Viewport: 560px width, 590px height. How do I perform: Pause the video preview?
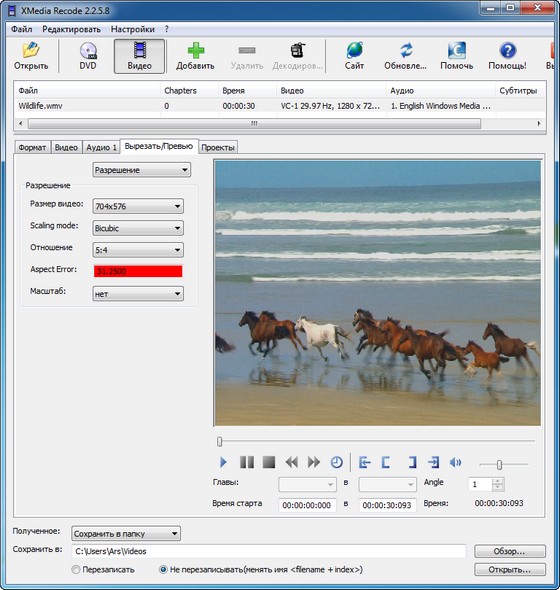pos(247,462)
